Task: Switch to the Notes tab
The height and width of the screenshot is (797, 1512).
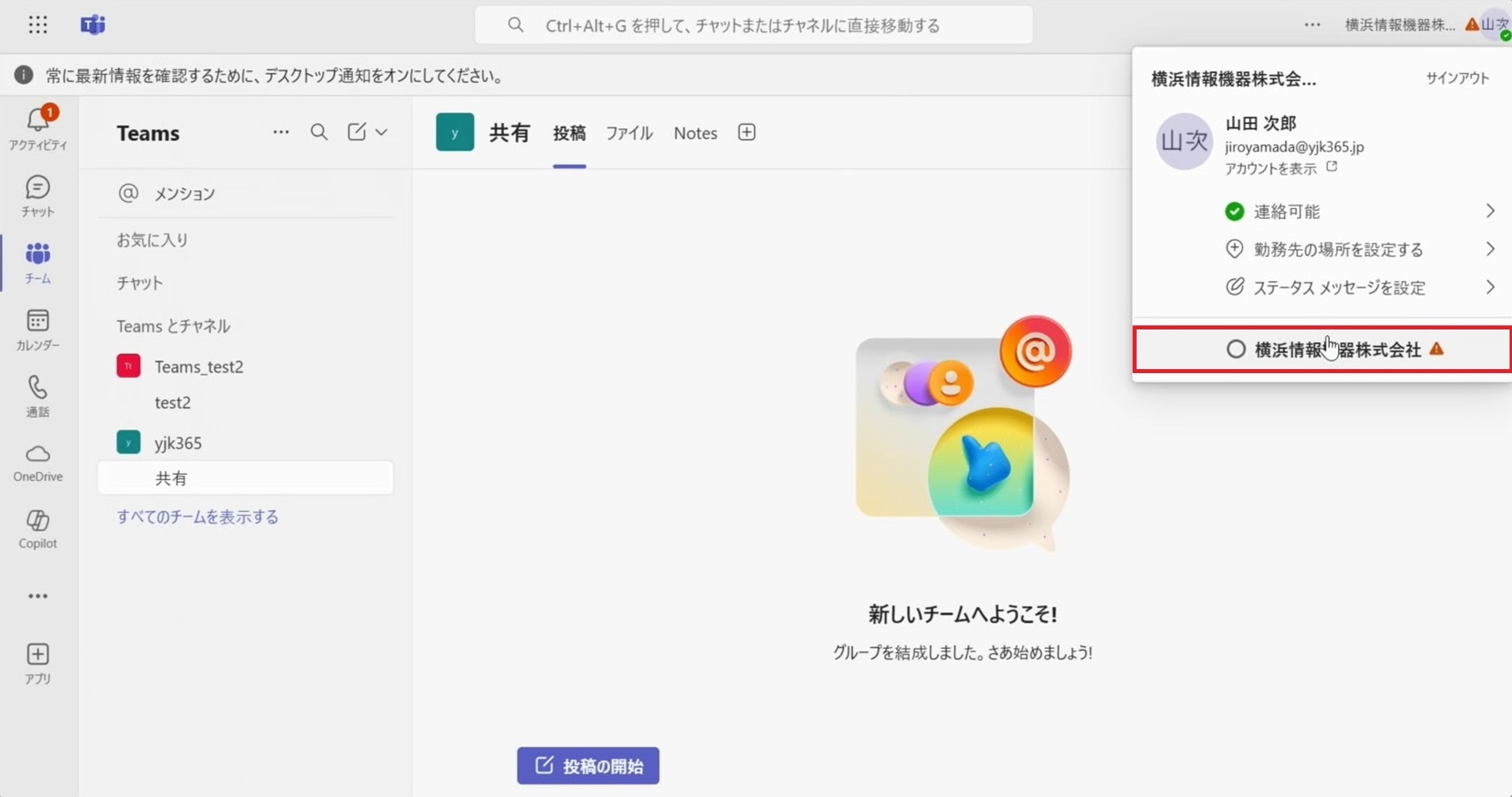Action: click(x=695, y=133)
